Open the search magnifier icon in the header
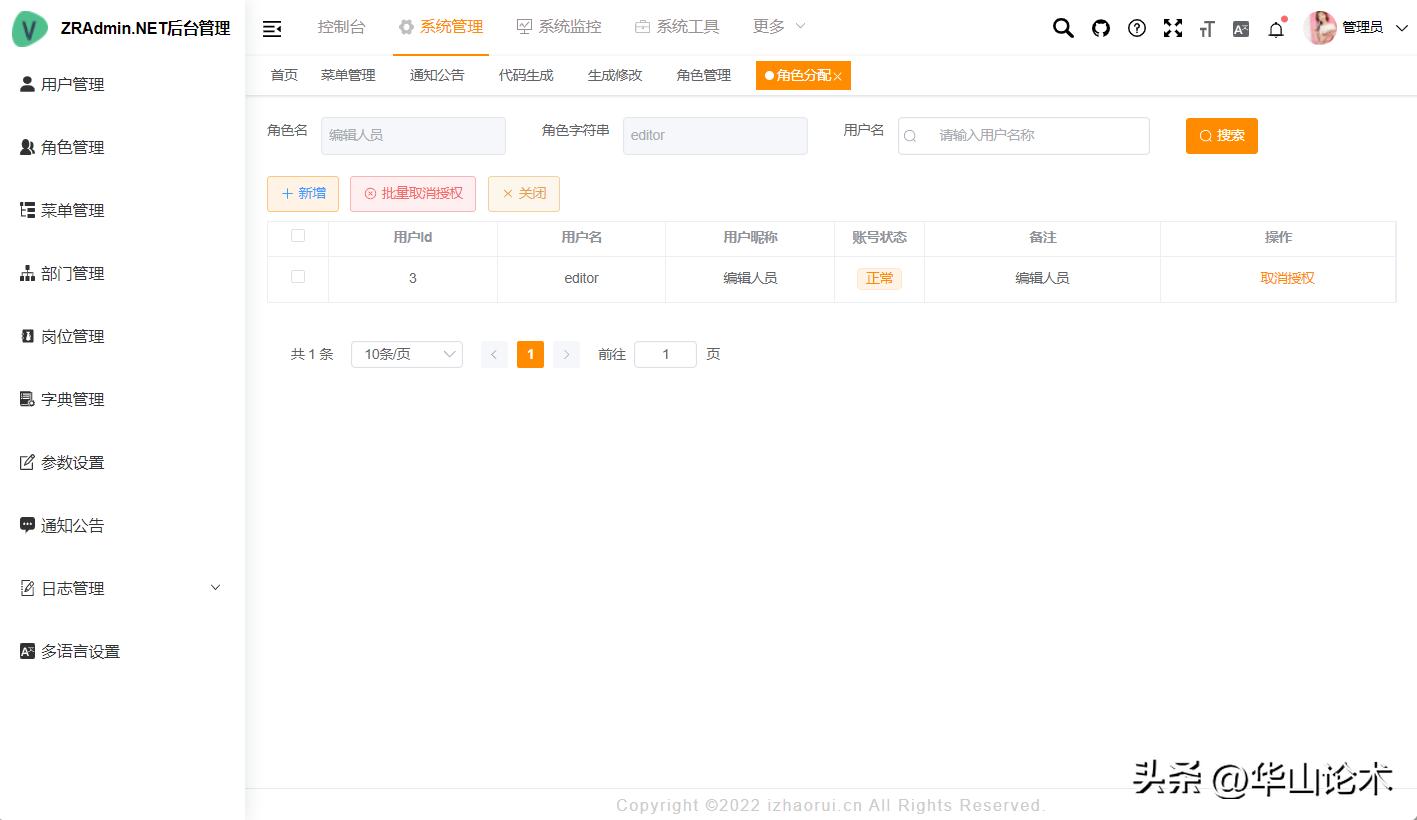This screenshot has height=820, width=1417. (x=1062, y=29)
